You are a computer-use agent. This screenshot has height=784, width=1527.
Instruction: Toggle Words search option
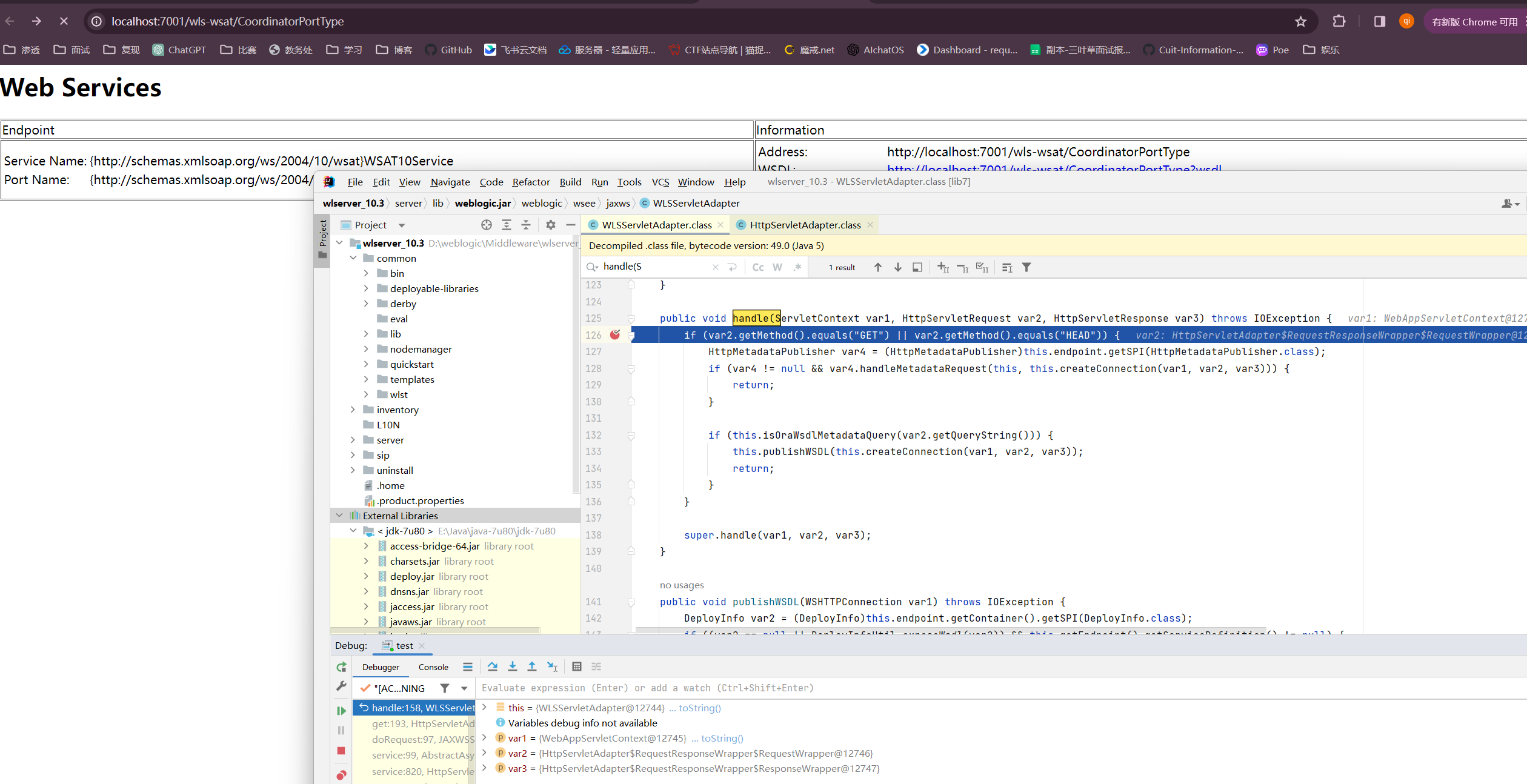(x=777, y=267)
